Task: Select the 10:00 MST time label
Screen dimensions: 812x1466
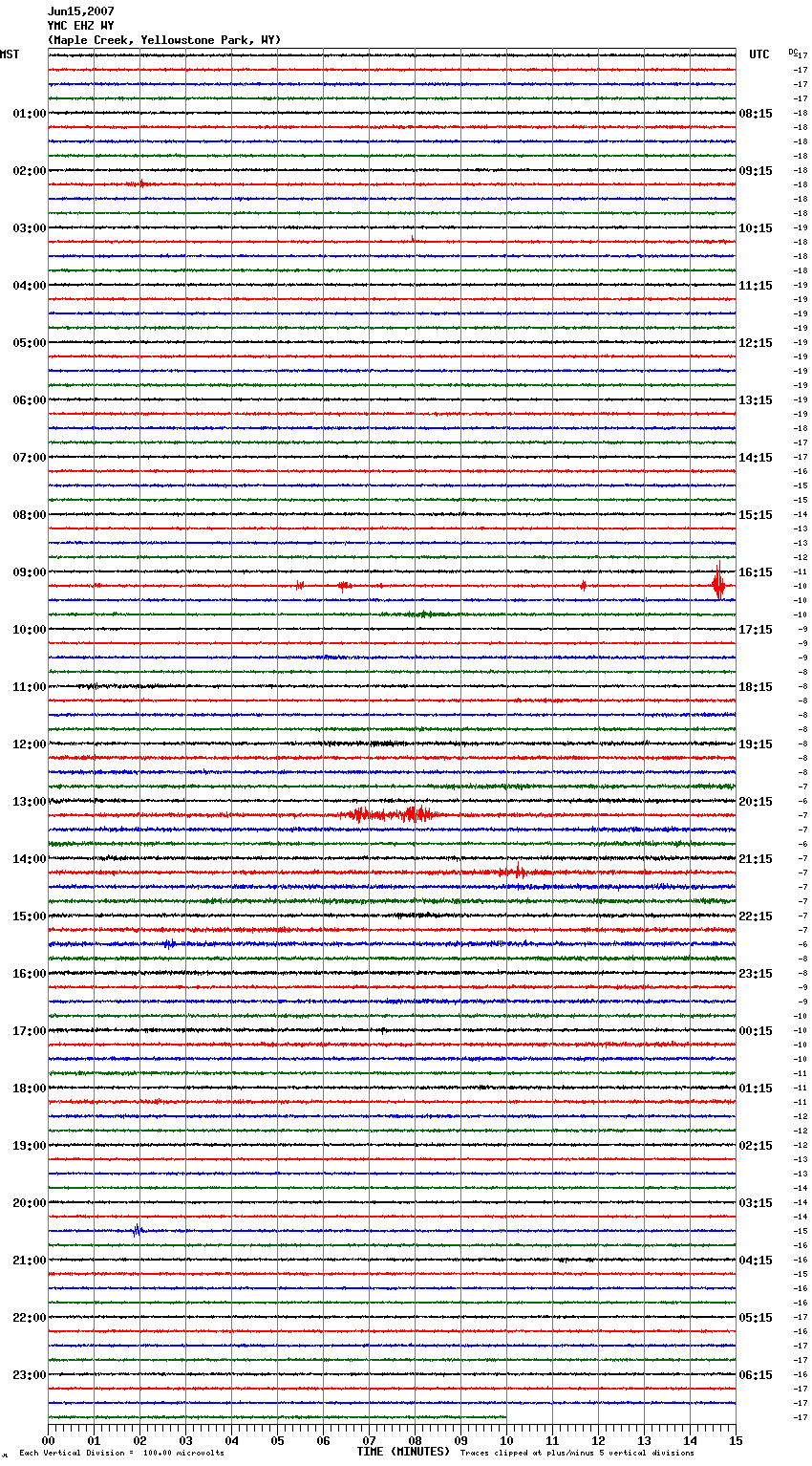Action: pyautogui.click(x=30, y=630)
